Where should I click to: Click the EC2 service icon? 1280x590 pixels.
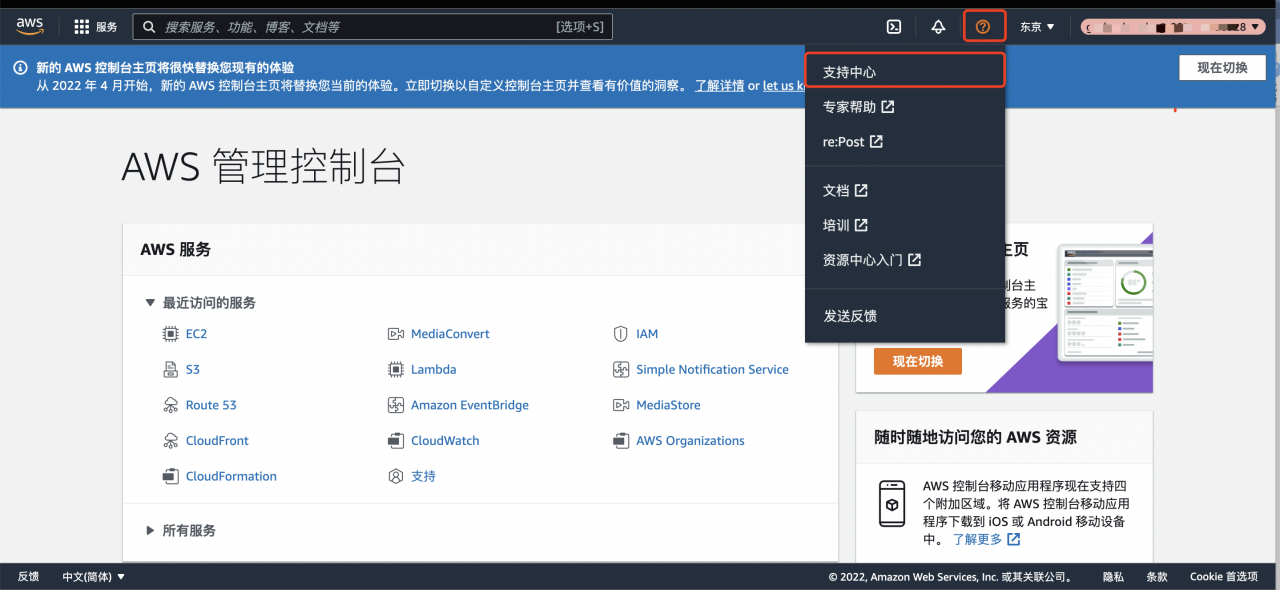coord(170,334)
